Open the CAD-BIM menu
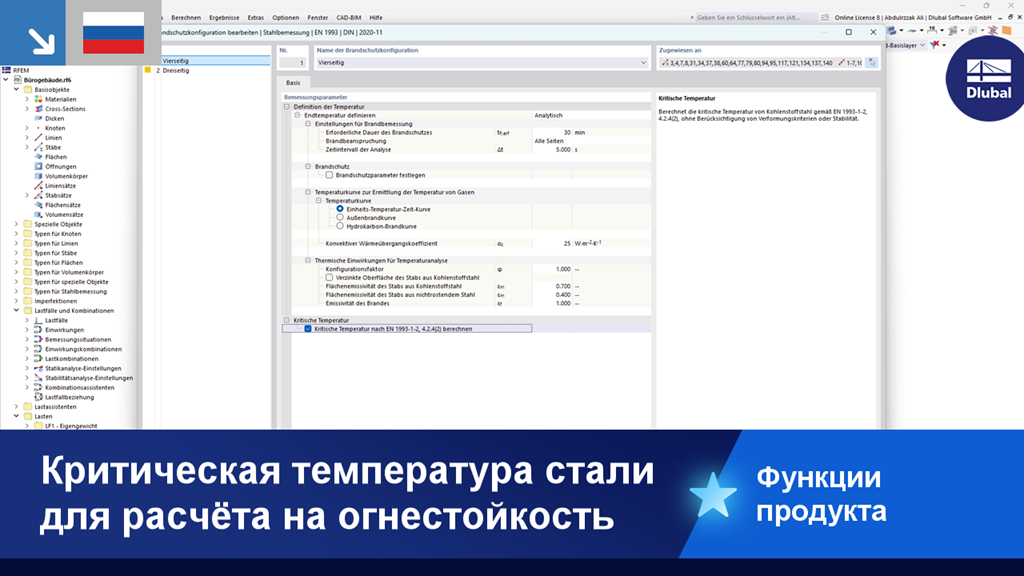 [x=349, y=18]
